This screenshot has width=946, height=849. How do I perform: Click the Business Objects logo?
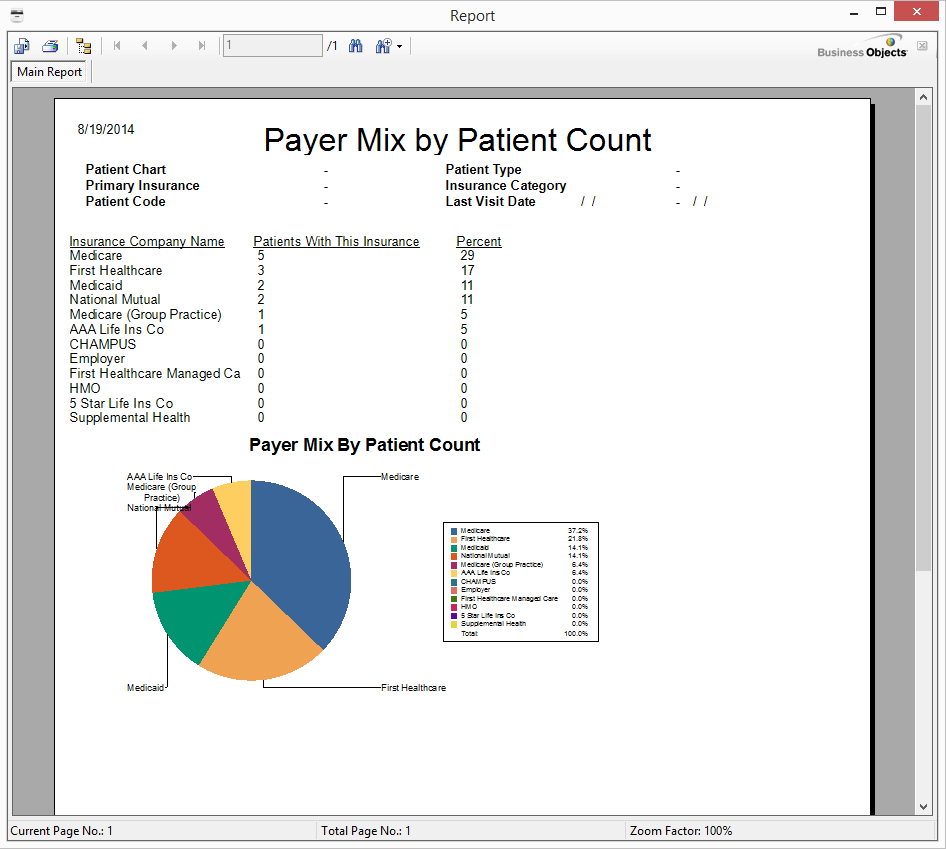pyautogui.click(x=861, y=50)
